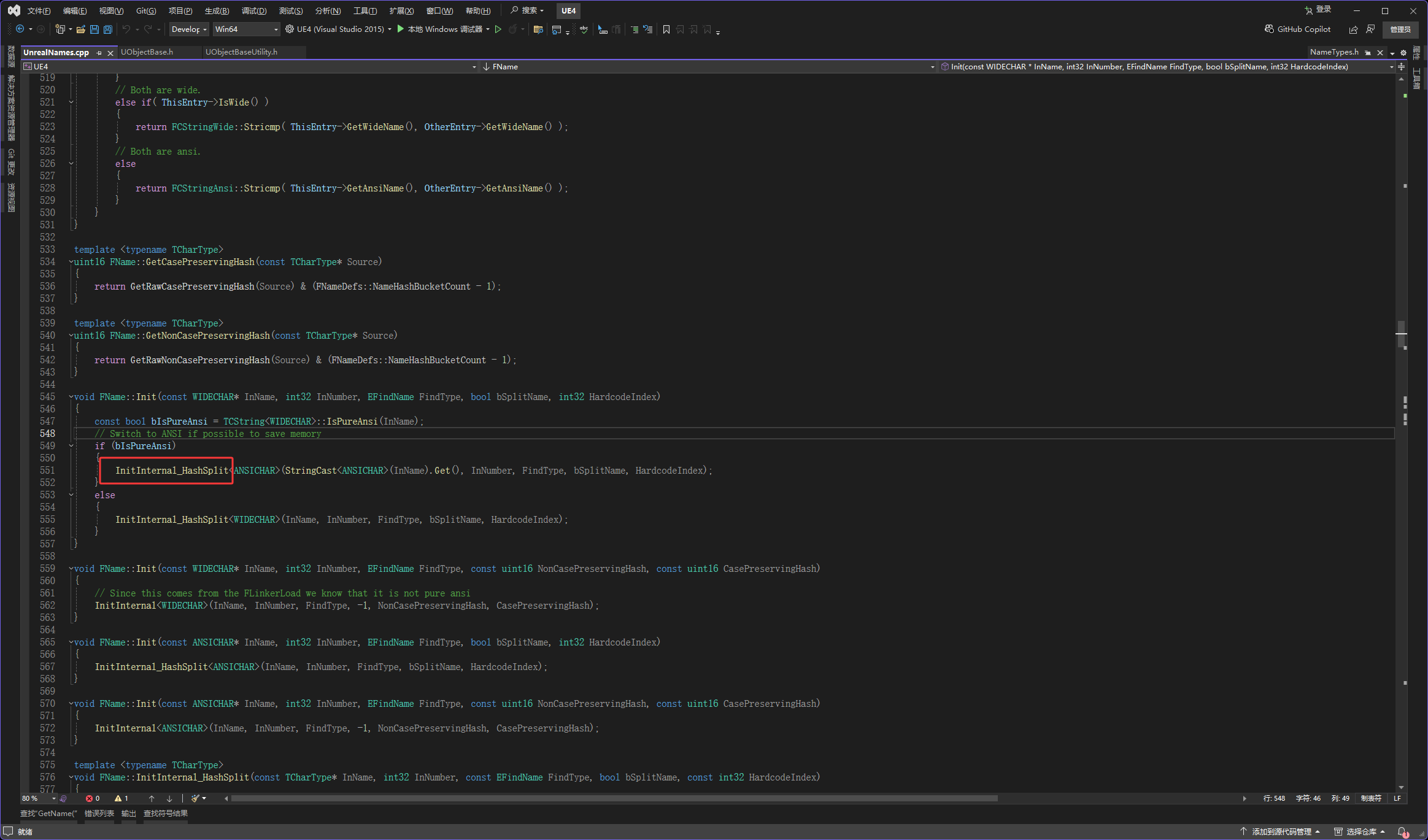Click the Navigate Backward arrow icon
The image size is (1428, 840).
[20, 29]
